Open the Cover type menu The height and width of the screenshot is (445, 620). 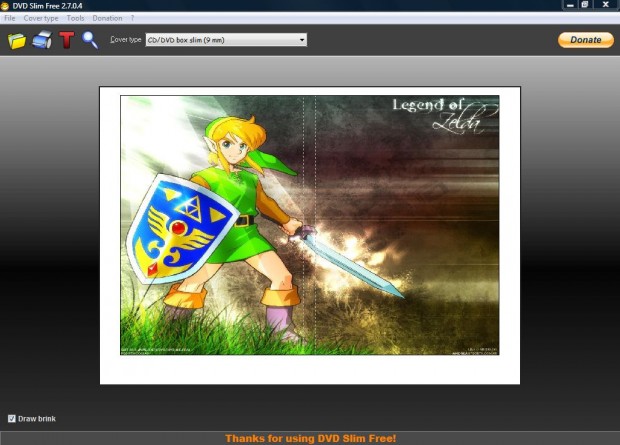[41, 18]
